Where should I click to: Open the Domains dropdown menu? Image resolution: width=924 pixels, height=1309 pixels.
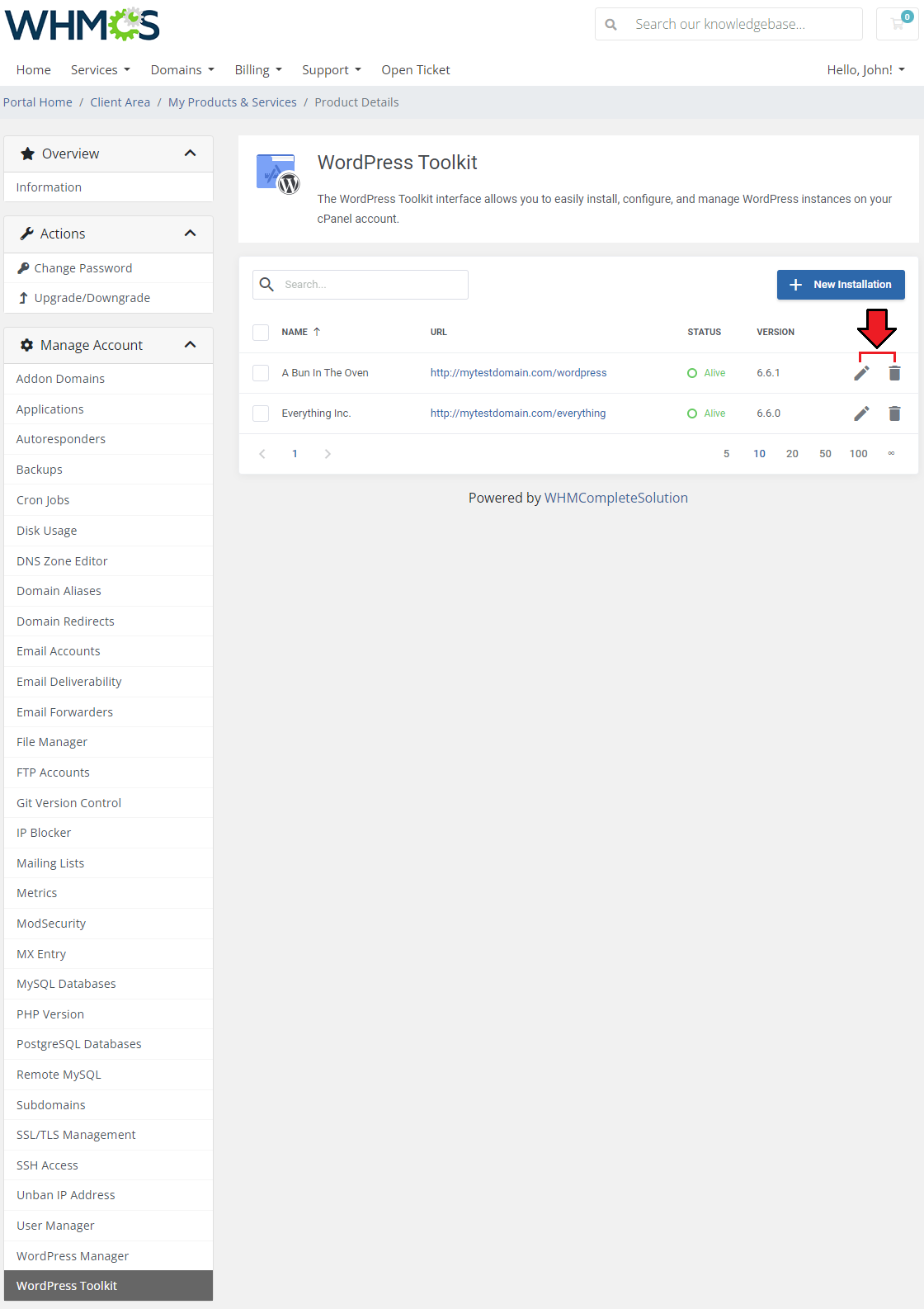tap(182, 70)
